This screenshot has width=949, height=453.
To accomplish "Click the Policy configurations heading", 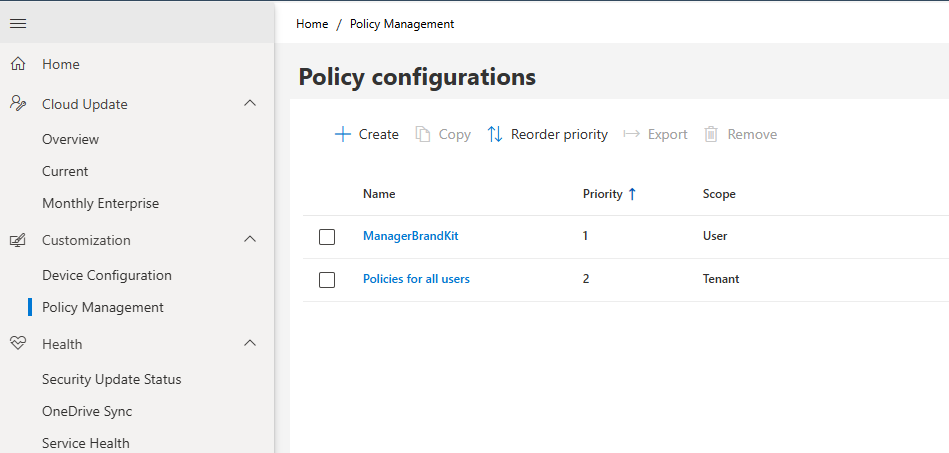I will point(417,78).
